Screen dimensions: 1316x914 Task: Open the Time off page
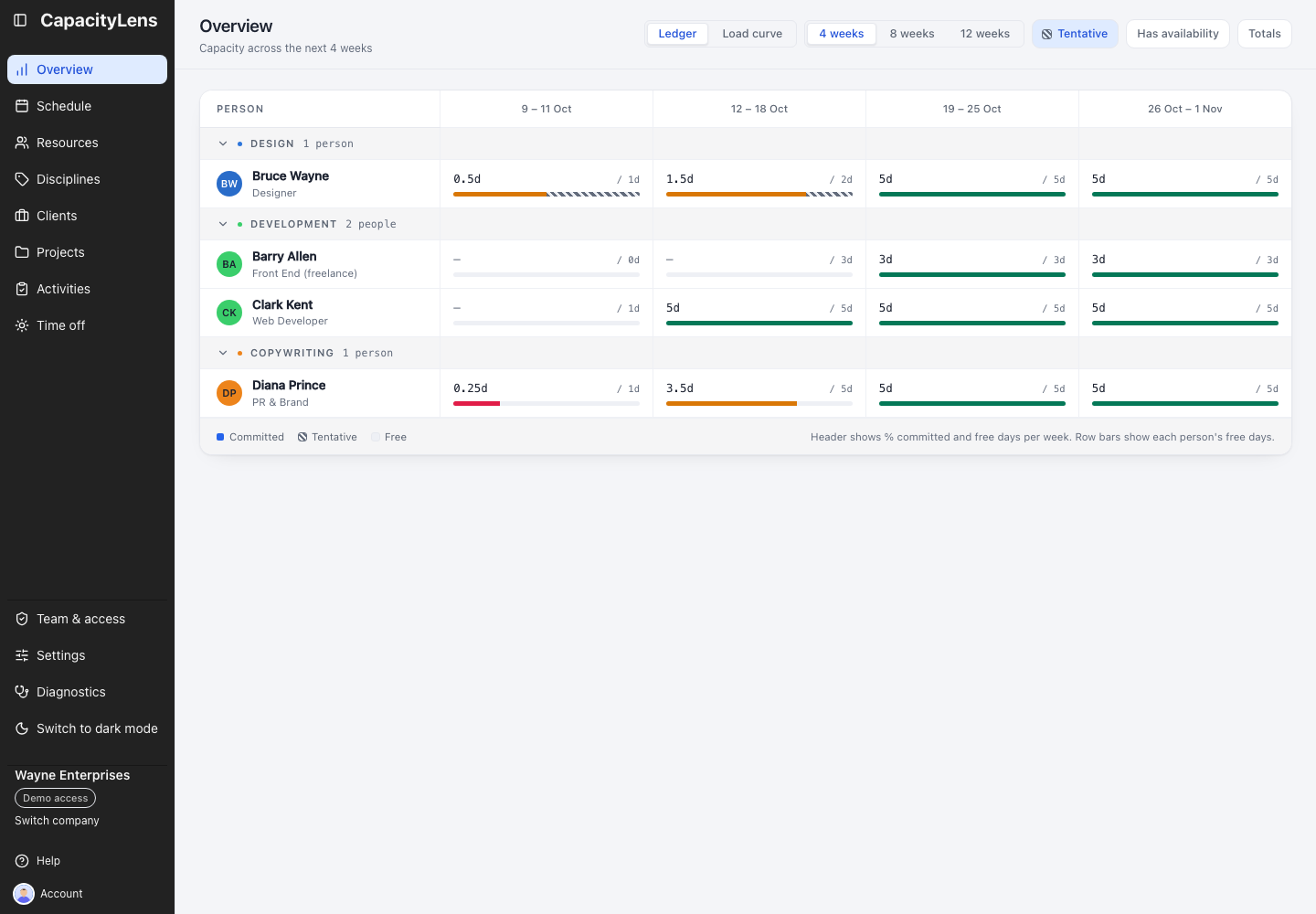87,325
